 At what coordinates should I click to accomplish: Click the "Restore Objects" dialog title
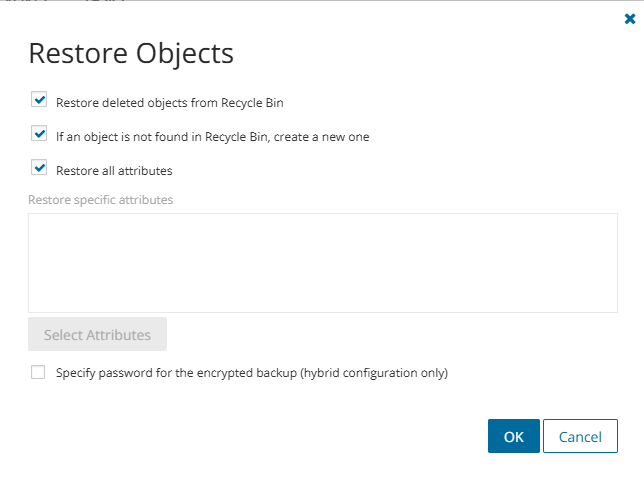click(131, 53)
